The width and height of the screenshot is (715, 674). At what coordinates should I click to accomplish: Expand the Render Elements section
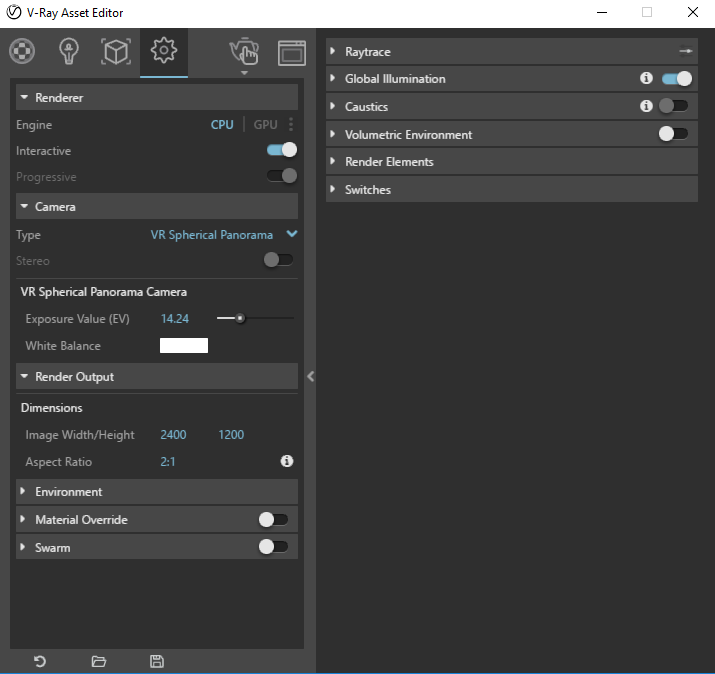512,161
